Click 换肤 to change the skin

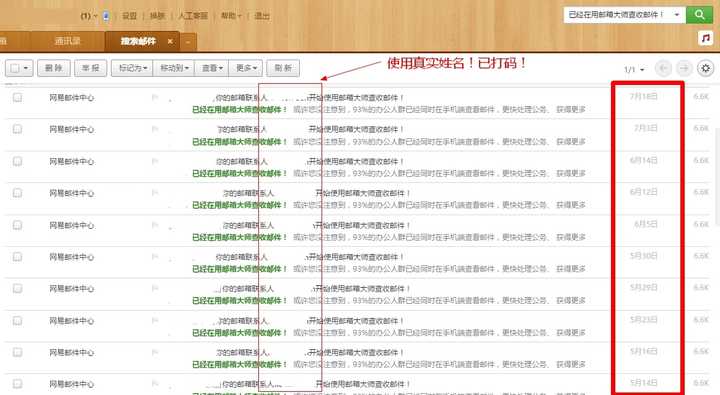(157, 16)
